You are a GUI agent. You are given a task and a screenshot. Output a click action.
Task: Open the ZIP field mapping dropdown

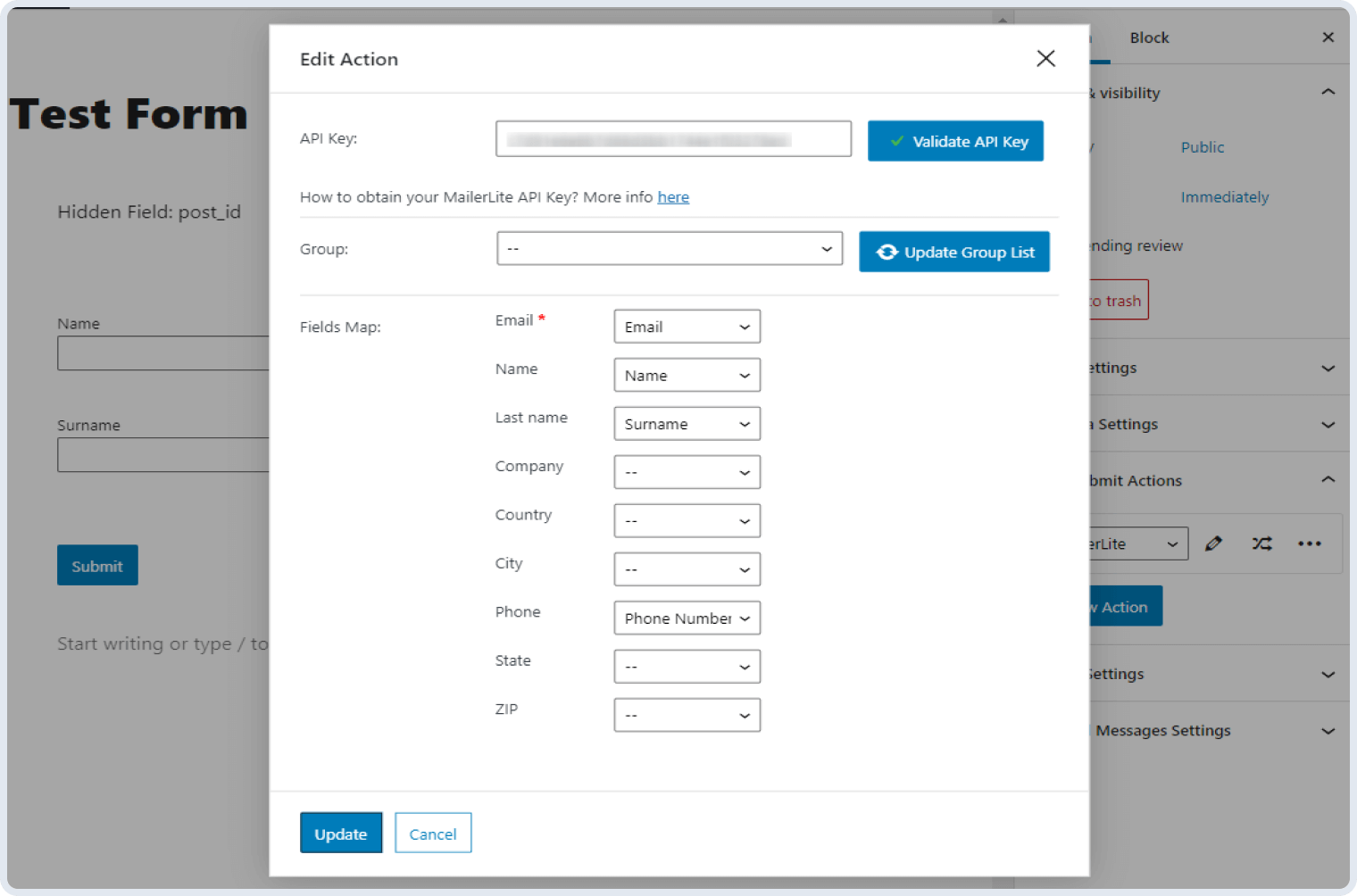687,714
